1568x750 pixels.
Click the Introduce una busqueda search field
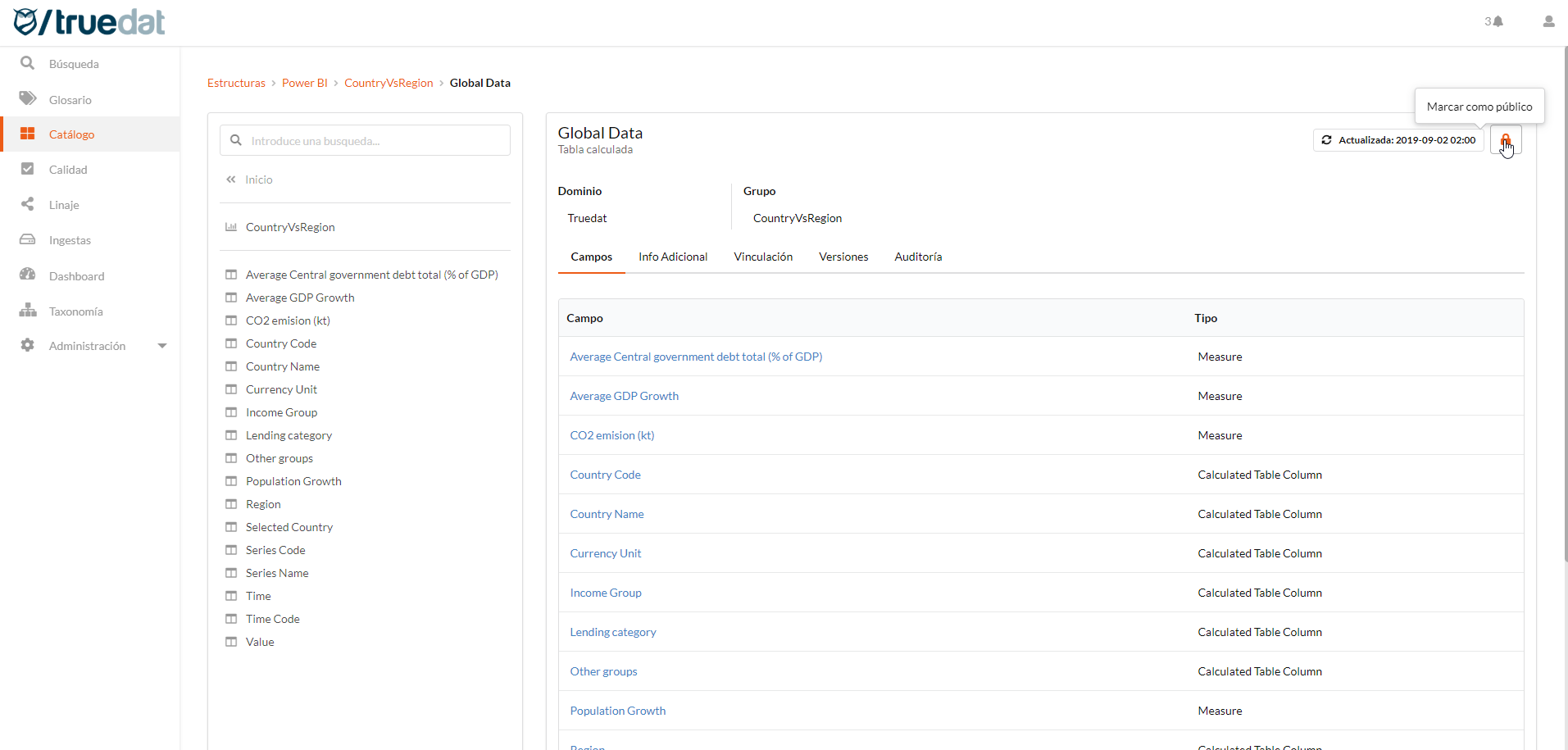point(365,140)
